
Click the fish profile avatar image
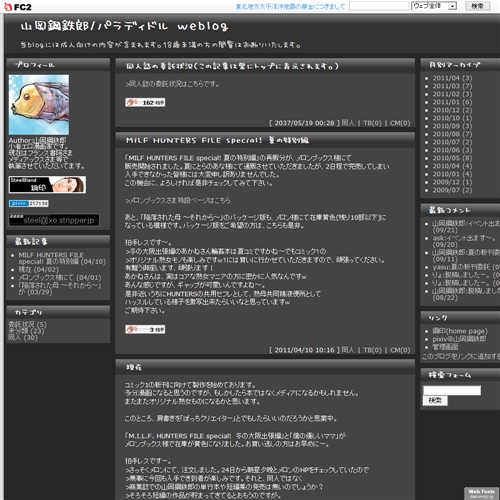[x=39, y=105]
